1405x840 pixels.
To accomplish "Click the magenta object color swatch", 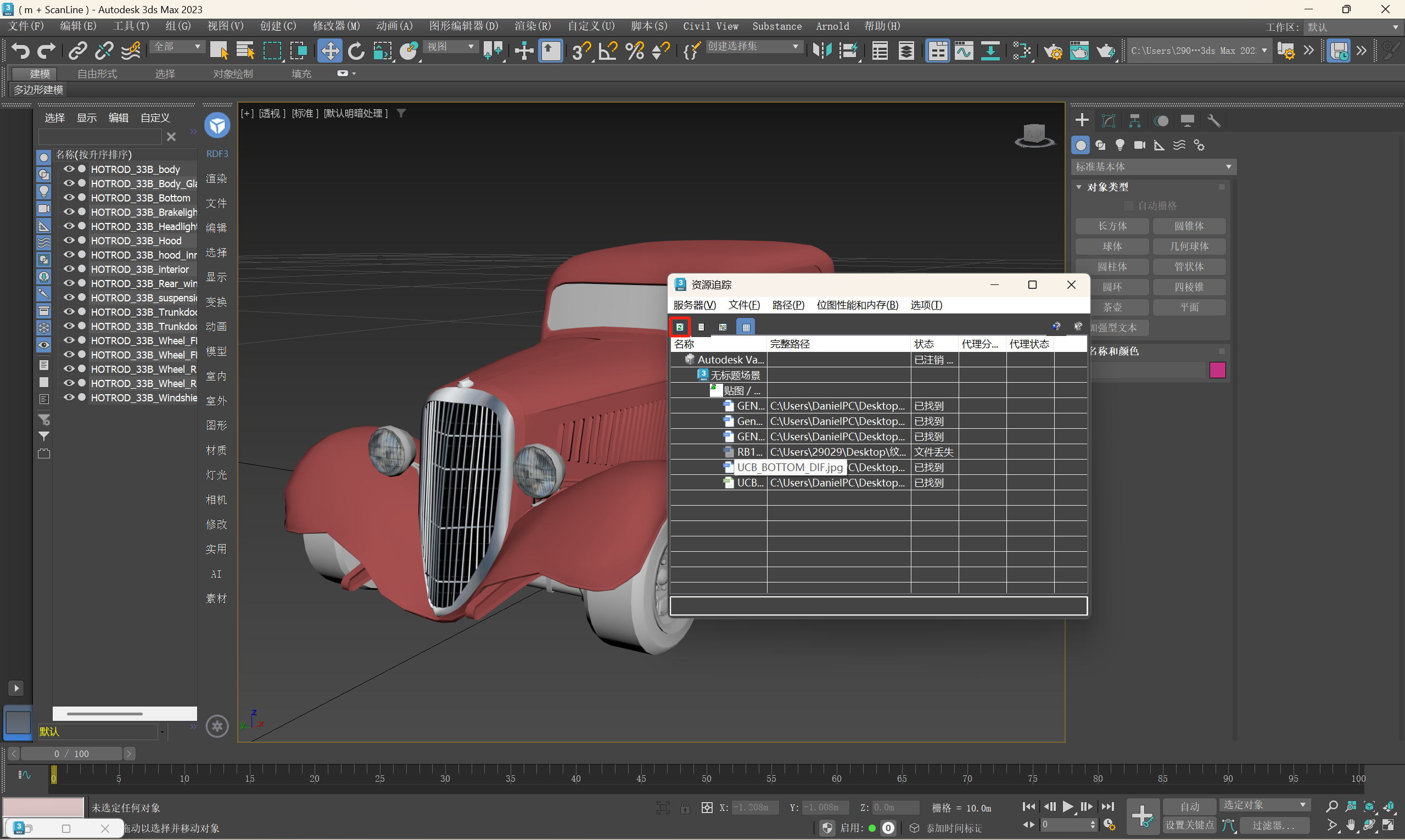I will pyautogui.click(x=1217, y=370).
